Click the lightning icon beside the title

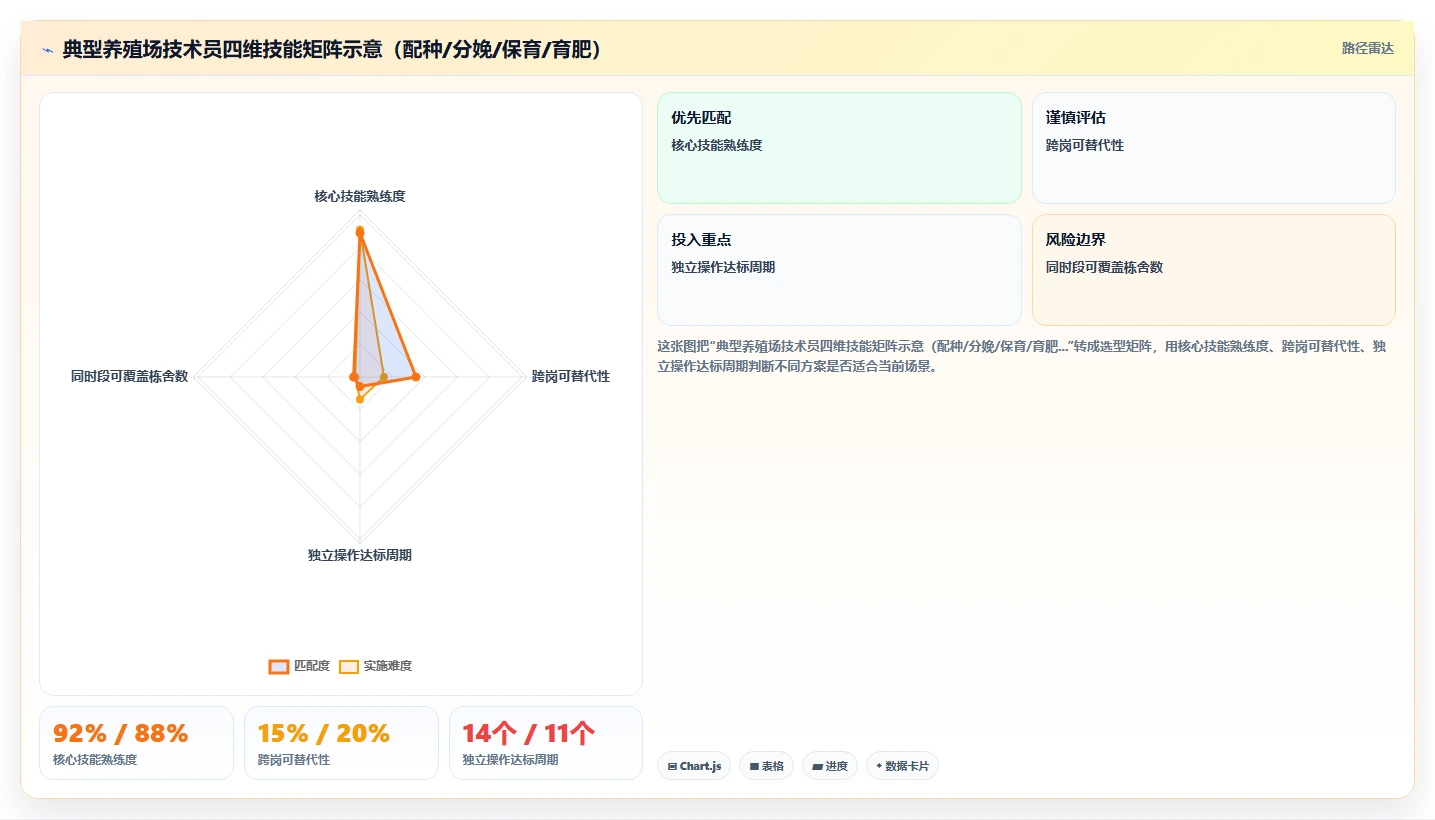[x=47, y=50]
